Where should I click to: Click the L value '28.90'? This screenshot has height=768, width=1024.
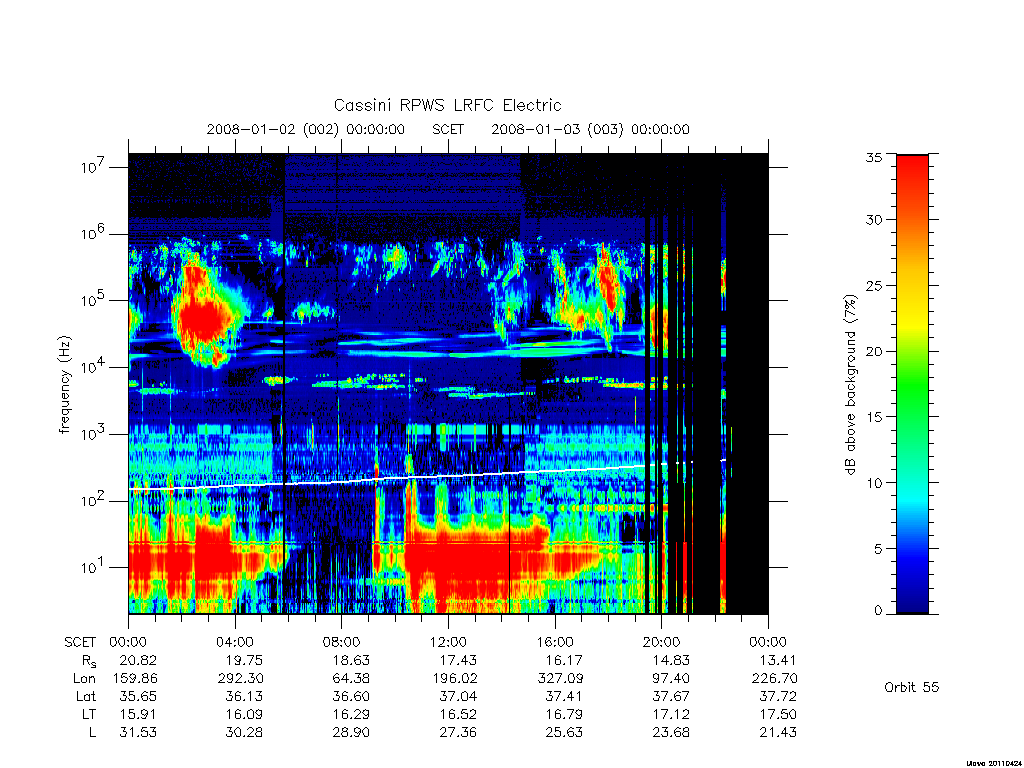[x=351, y=733]
